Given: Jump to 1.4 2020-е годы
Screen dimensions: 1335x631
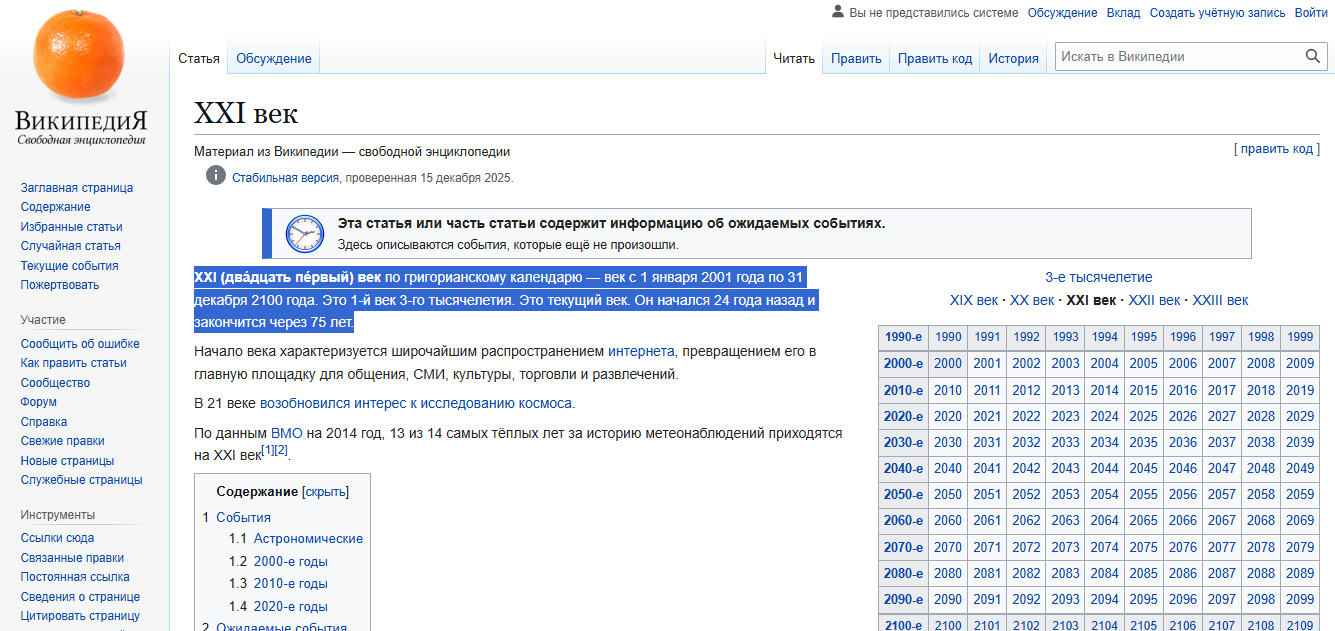Looking at the screenshot, I should pyautogui.click(x=278, y=607).
